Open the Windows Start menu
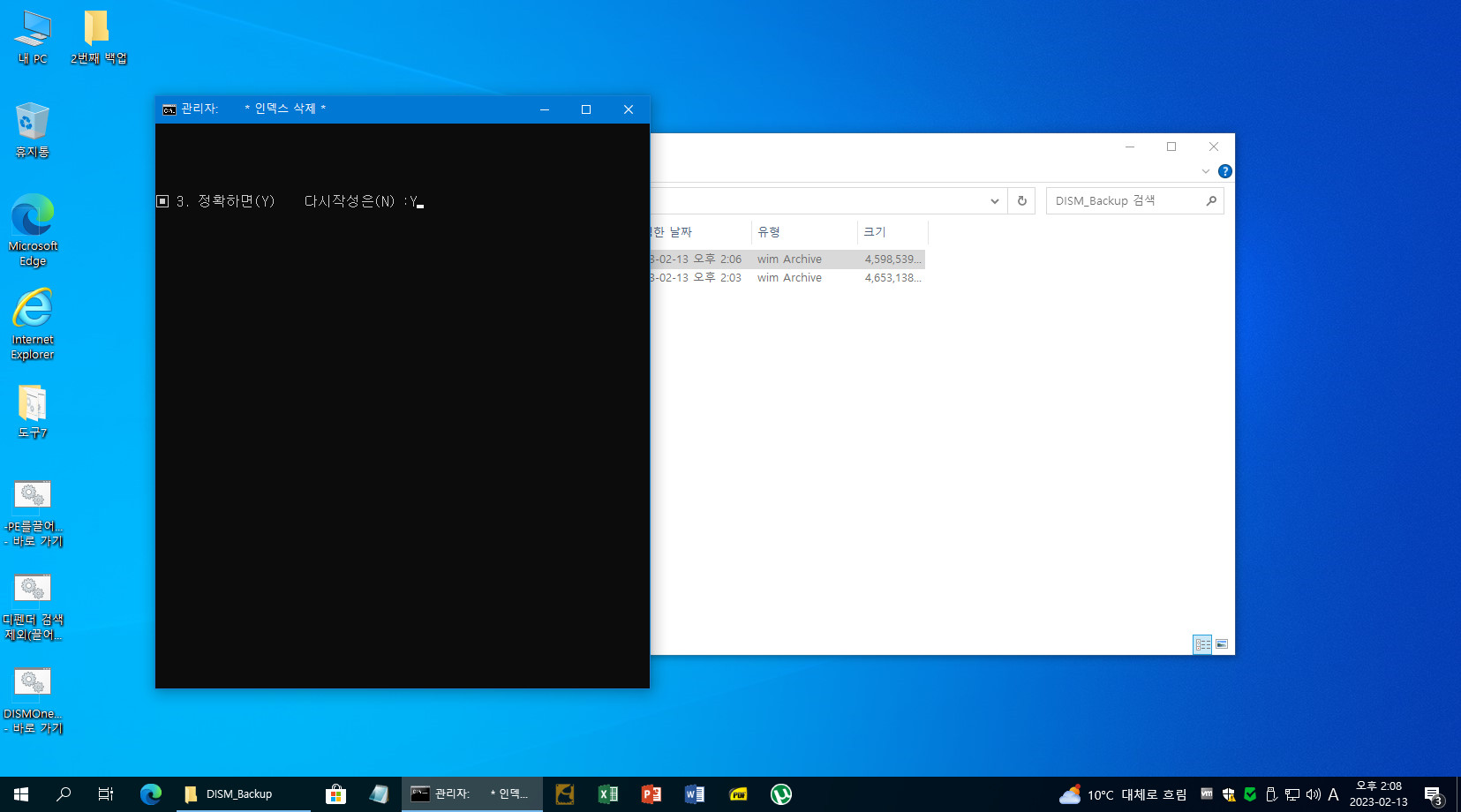This screenshot has width=1461, height=812. pos(21,794)
